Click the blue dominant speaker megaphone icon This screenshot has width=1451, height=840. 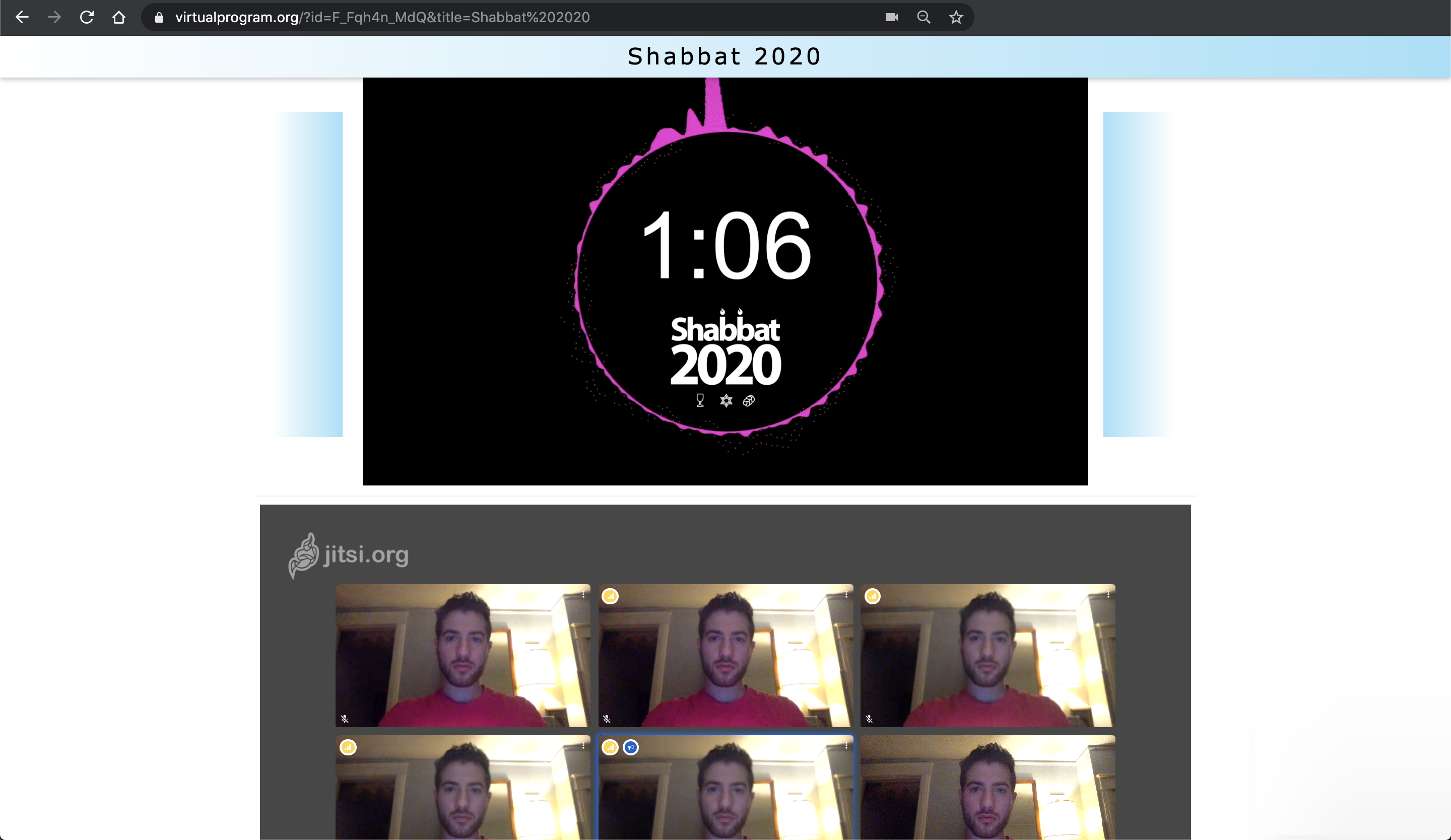coord(631,747)
